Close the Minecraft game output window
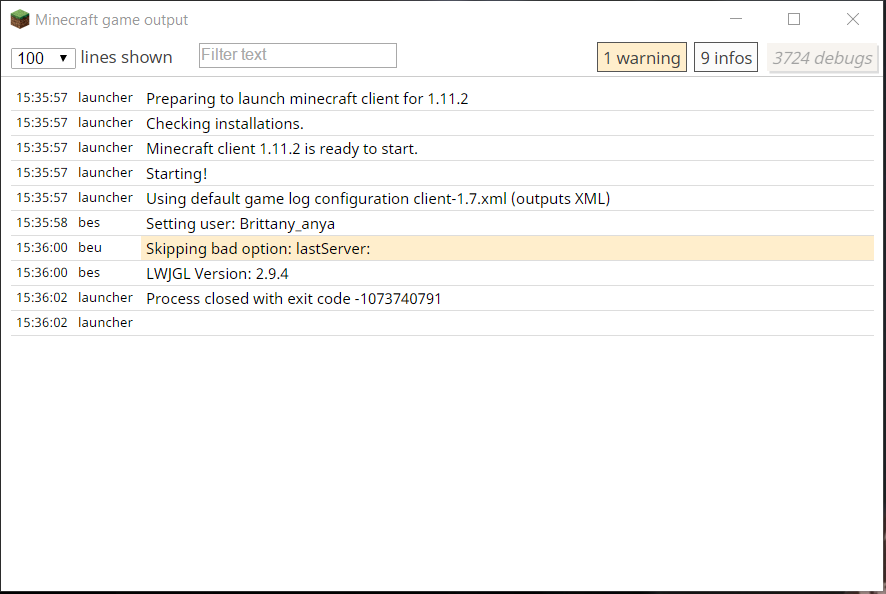This screenshot has height=594, width=886. 853,19
